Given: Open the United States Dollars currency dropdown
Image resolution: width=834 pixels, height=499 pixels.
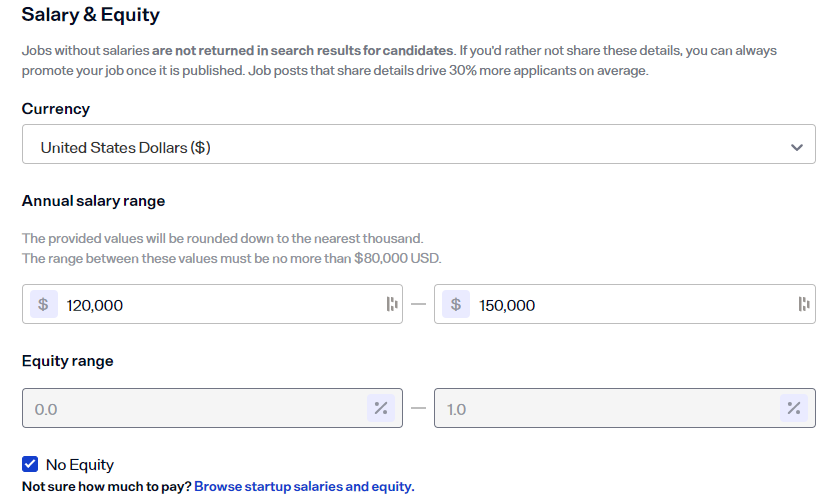Looking at the screenshot, I should tap(400, 147).
